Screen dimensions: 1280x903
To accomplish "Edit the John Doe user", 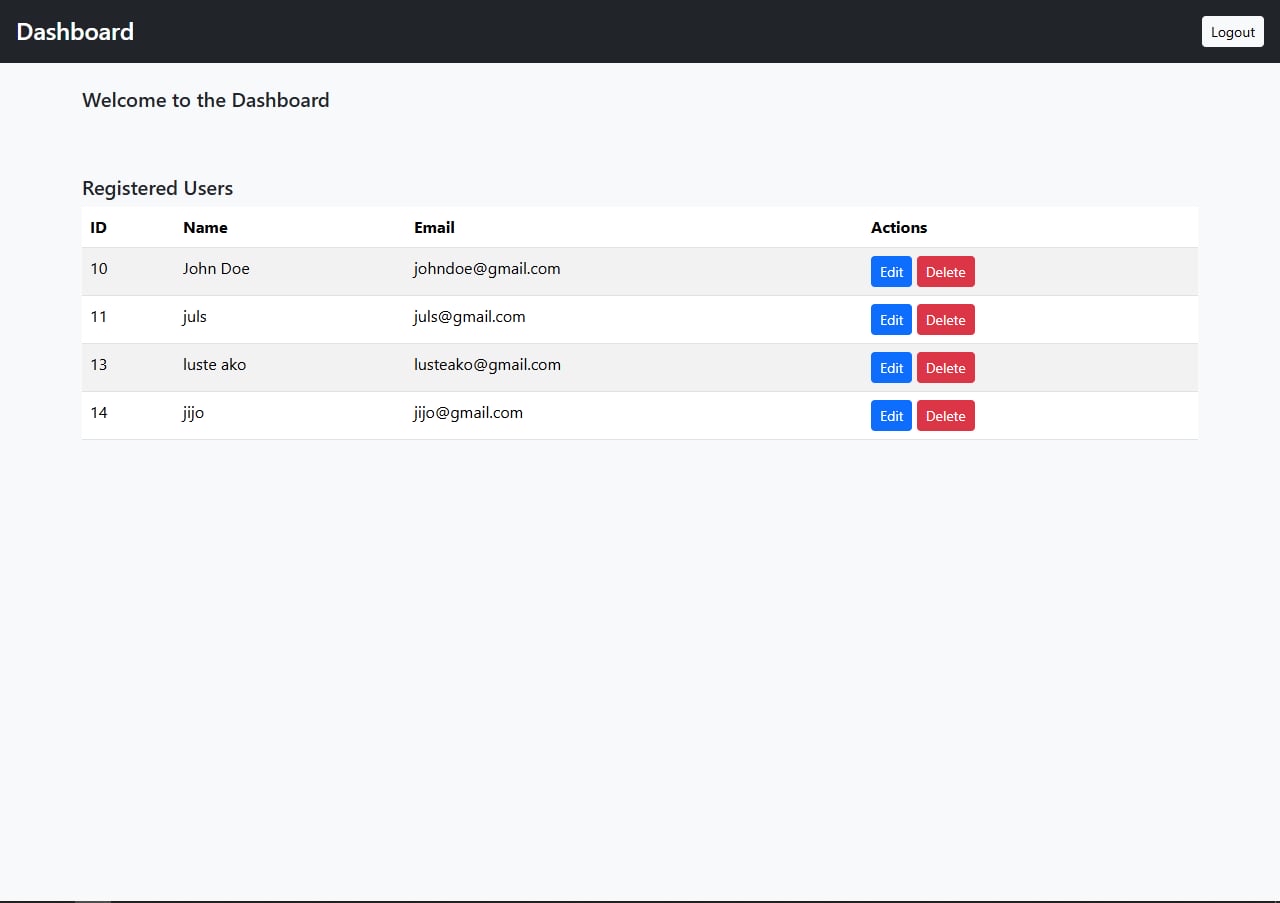I will pyautogui.click(x=891, y=272).
